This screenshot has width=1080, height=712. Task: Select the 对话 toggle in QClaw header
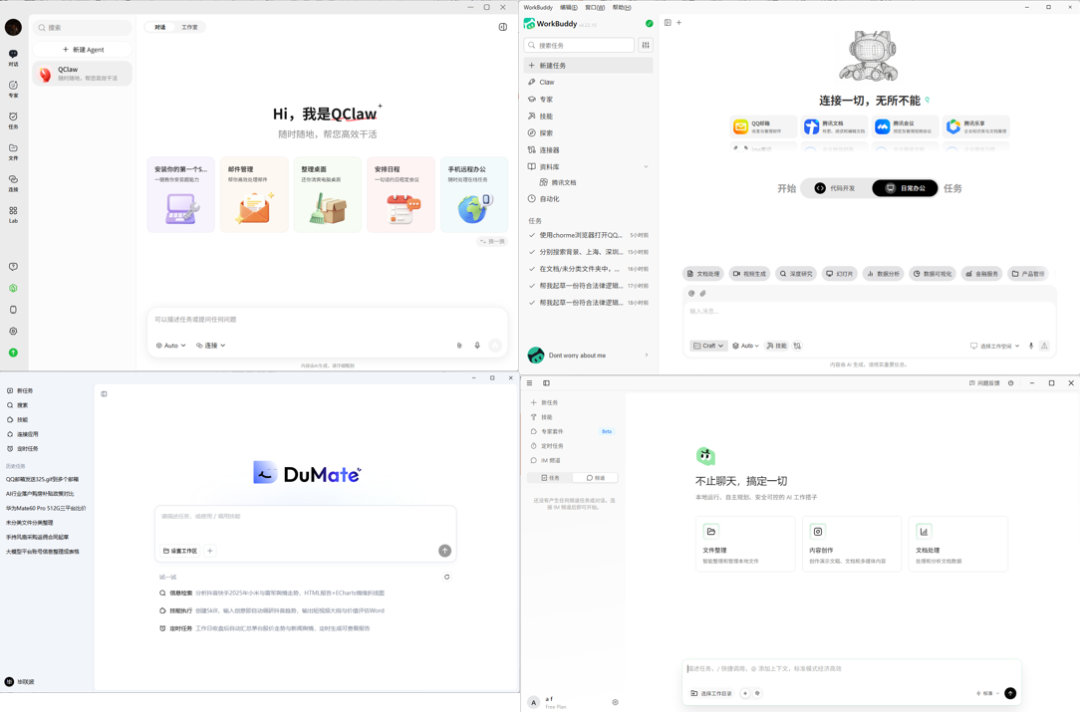160,28
